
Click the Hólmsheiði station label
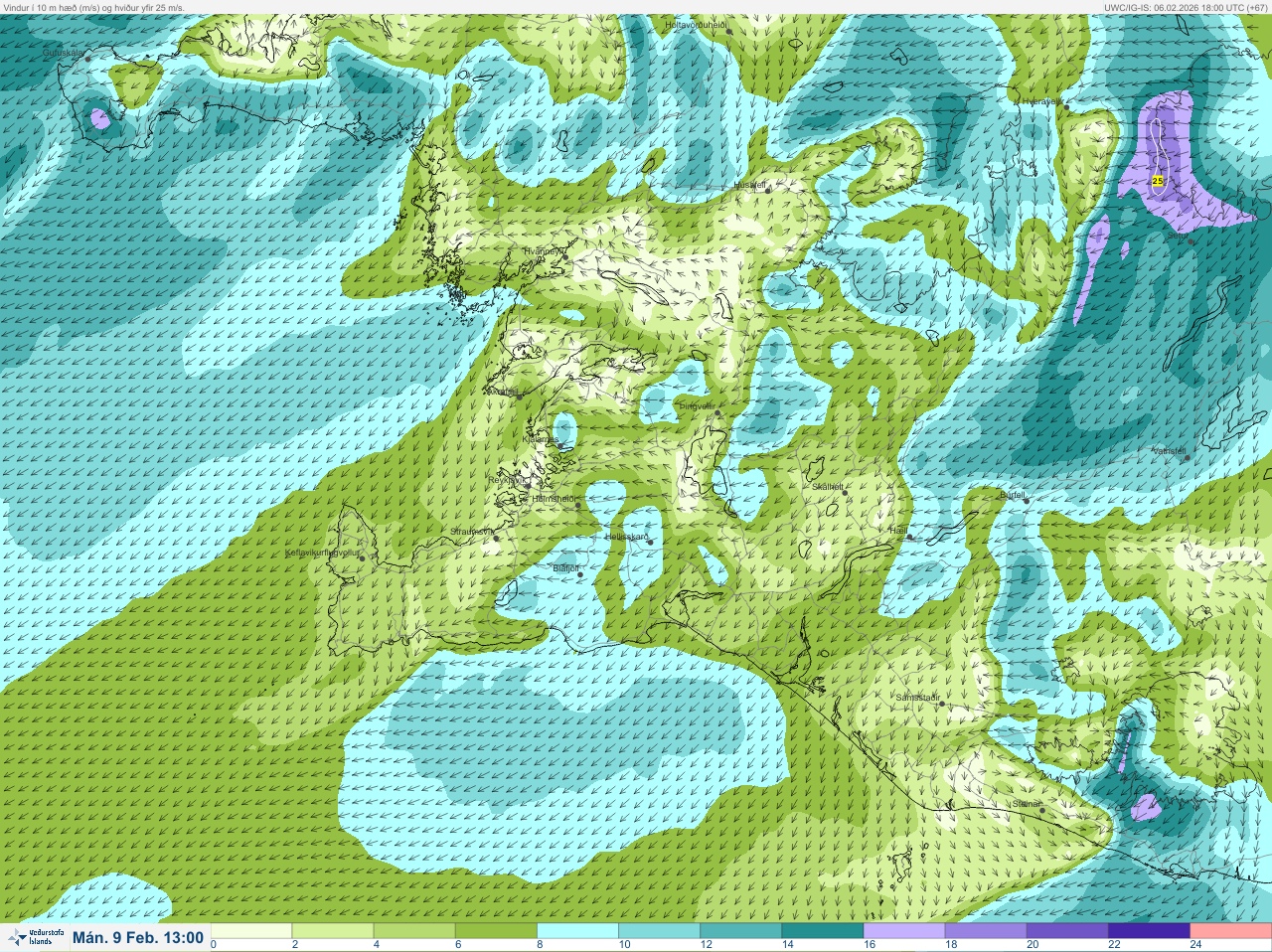point(555,499)
